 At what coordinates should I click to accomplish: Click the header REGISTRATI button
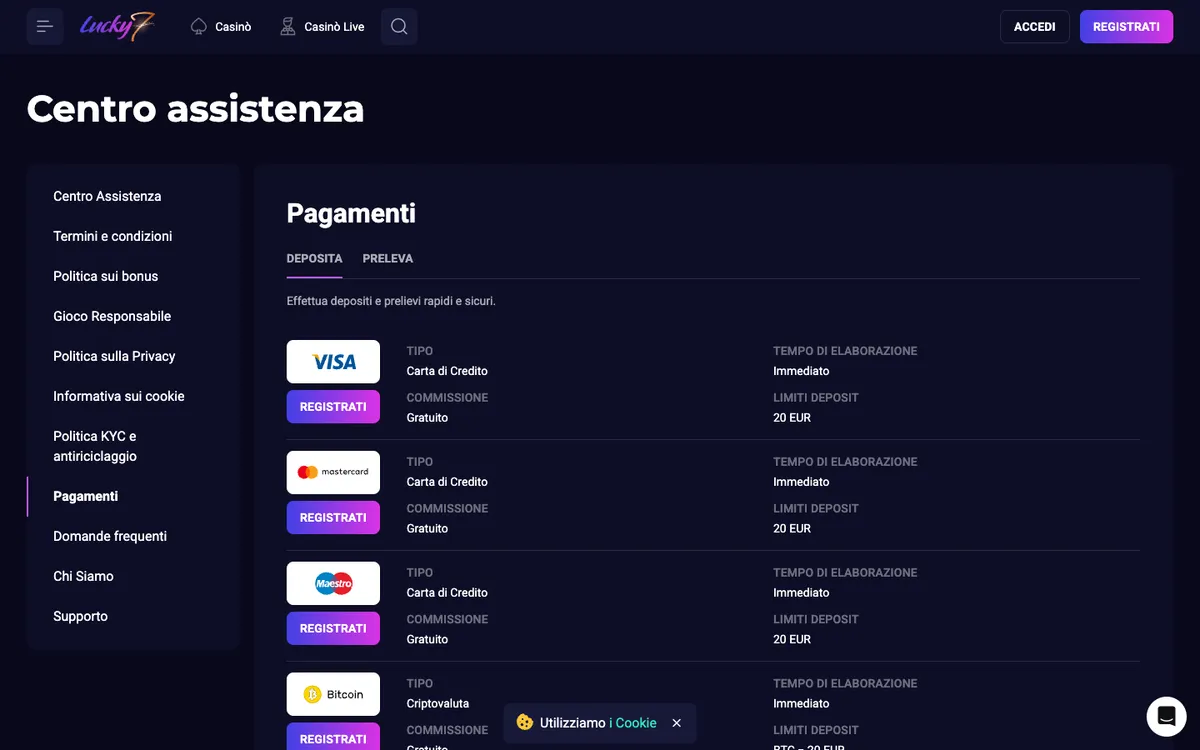tap(1126, 27)
